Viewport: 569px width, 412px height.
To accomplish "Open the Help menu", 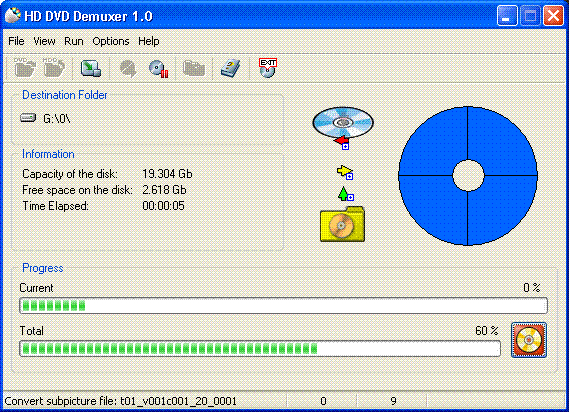I will (x=148, y=41).
